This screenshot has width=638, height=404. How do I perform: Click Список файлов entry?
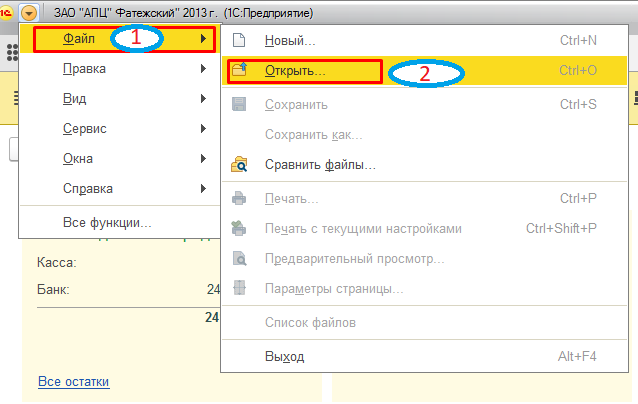click(424, 323)
